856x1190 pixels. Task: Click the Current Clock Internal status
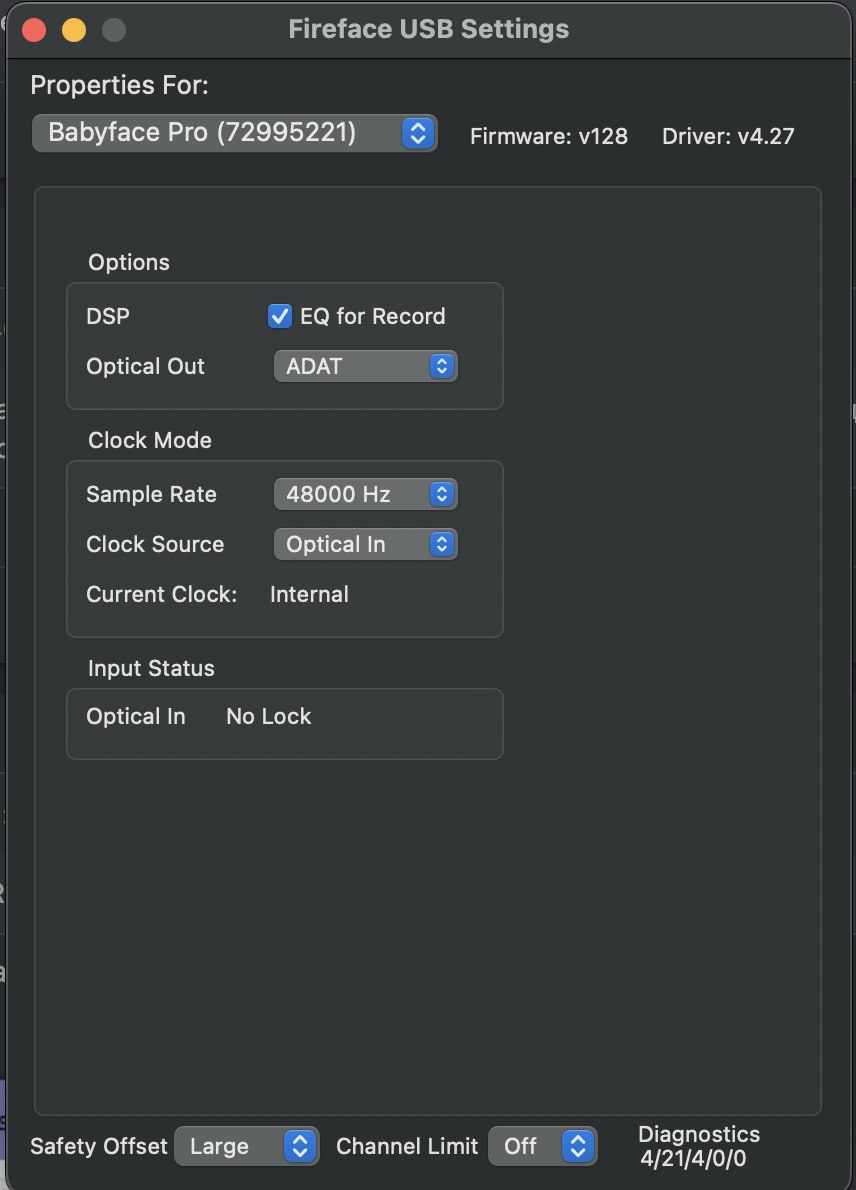[309, 594]
